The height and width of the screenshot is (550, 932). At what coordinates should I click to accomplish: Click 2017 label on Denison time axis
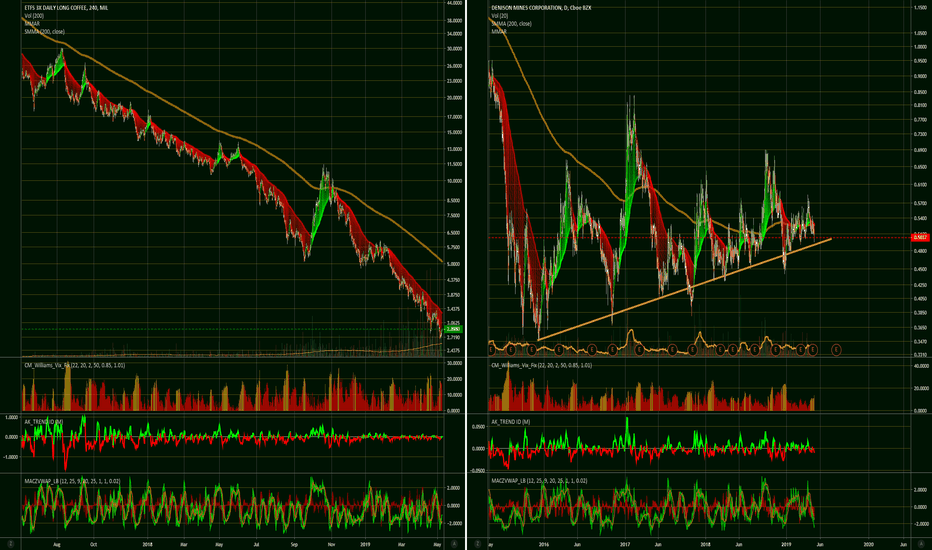pos(625,544)
